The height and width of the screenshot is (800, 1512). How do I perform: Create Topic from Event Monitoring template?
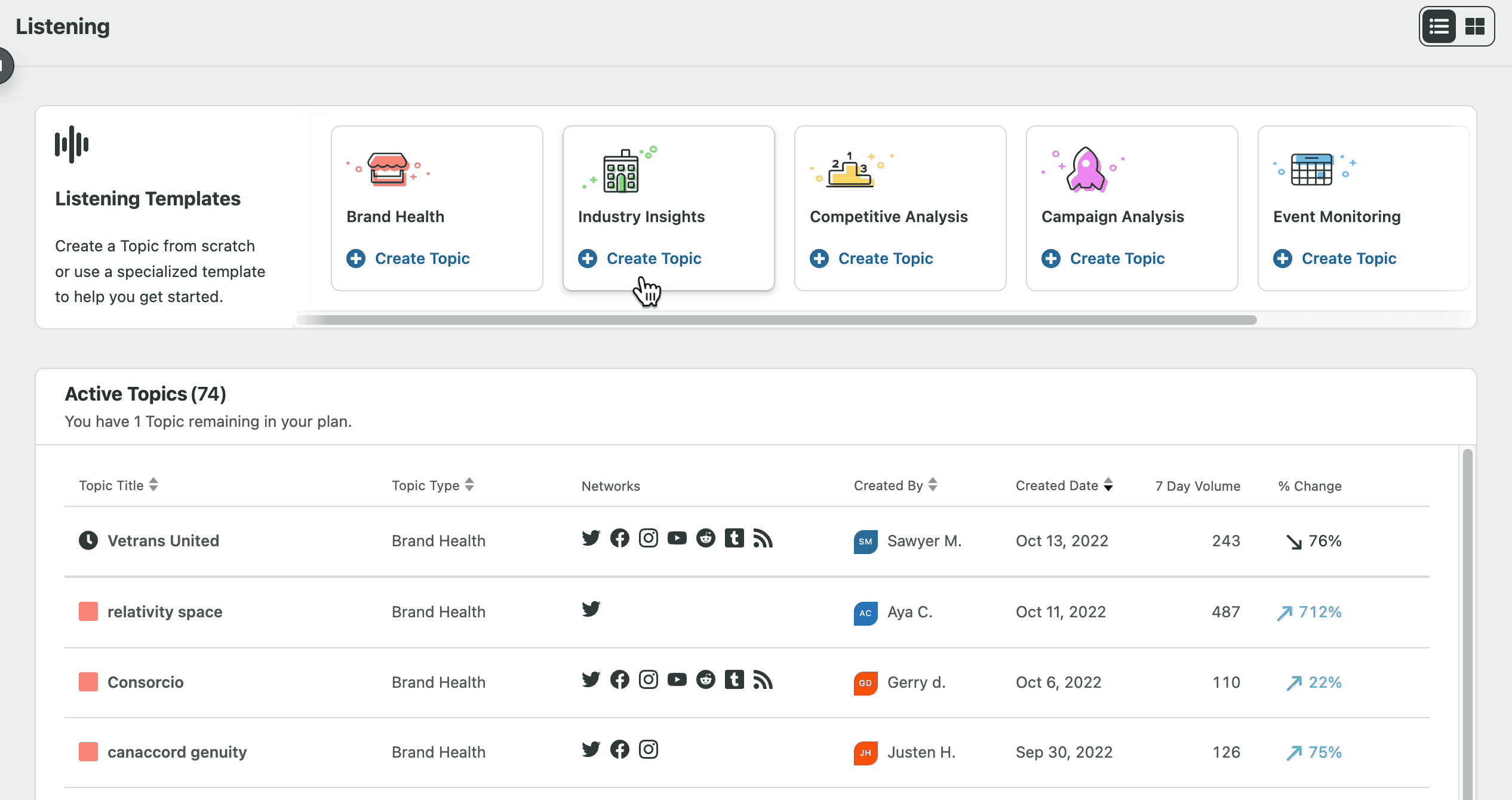pos(1335,259)
